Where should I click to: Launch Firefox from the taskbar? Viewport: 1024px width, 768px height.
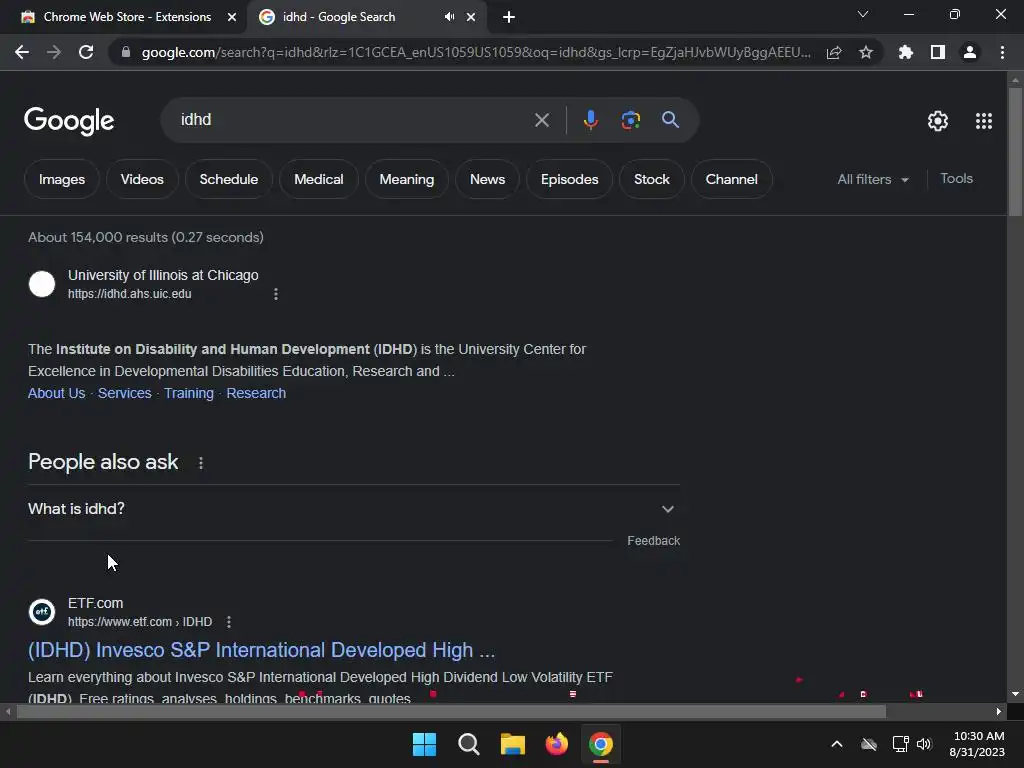556,744
